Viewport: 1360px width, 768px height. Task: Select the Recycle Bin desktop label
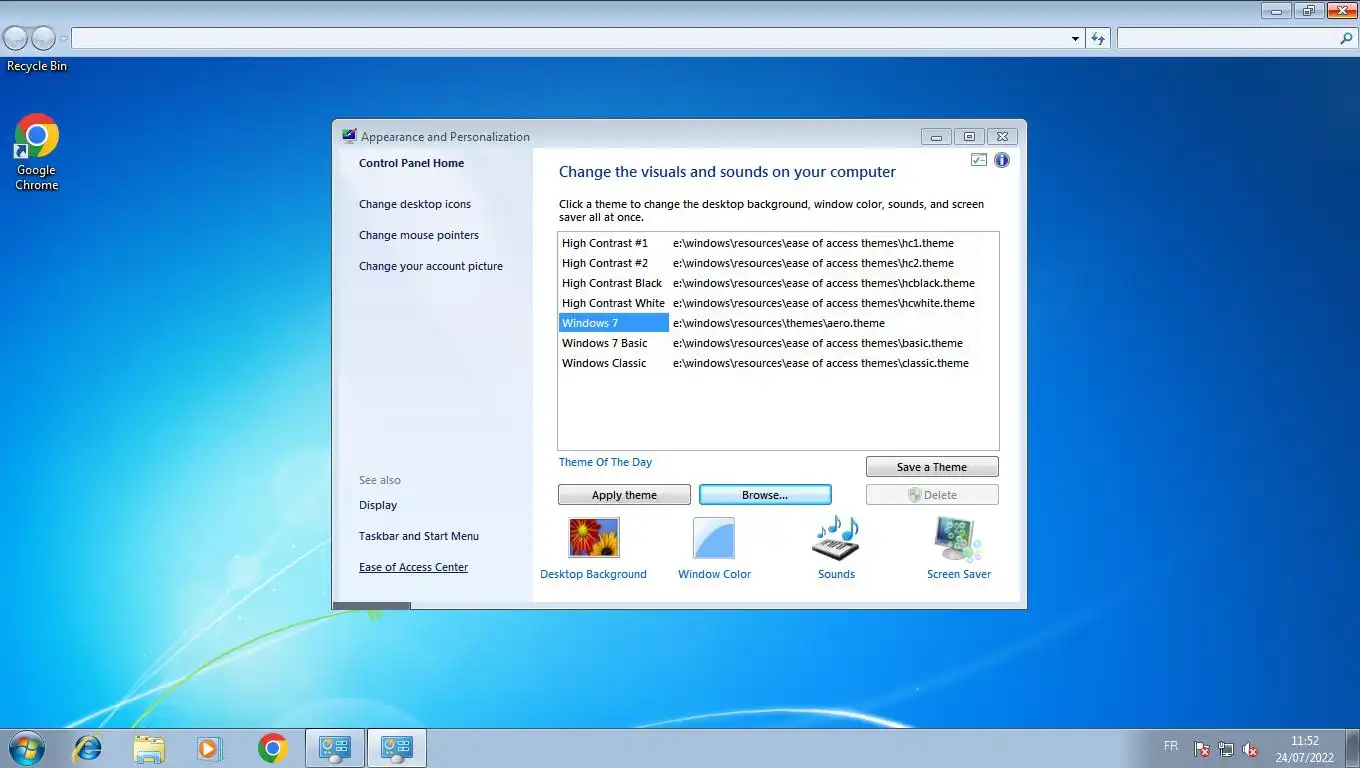click(x=37, y=66)
